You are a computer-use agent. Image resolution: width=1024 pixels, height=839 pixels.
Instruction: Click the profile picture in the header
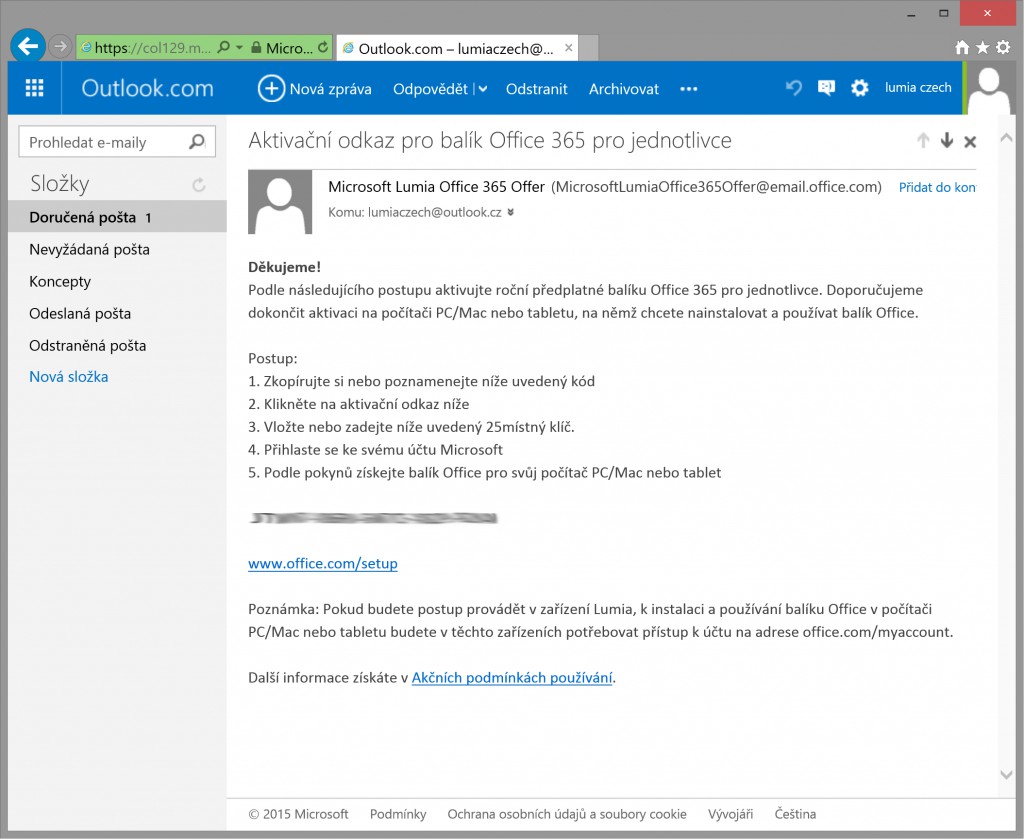[989, 88]
